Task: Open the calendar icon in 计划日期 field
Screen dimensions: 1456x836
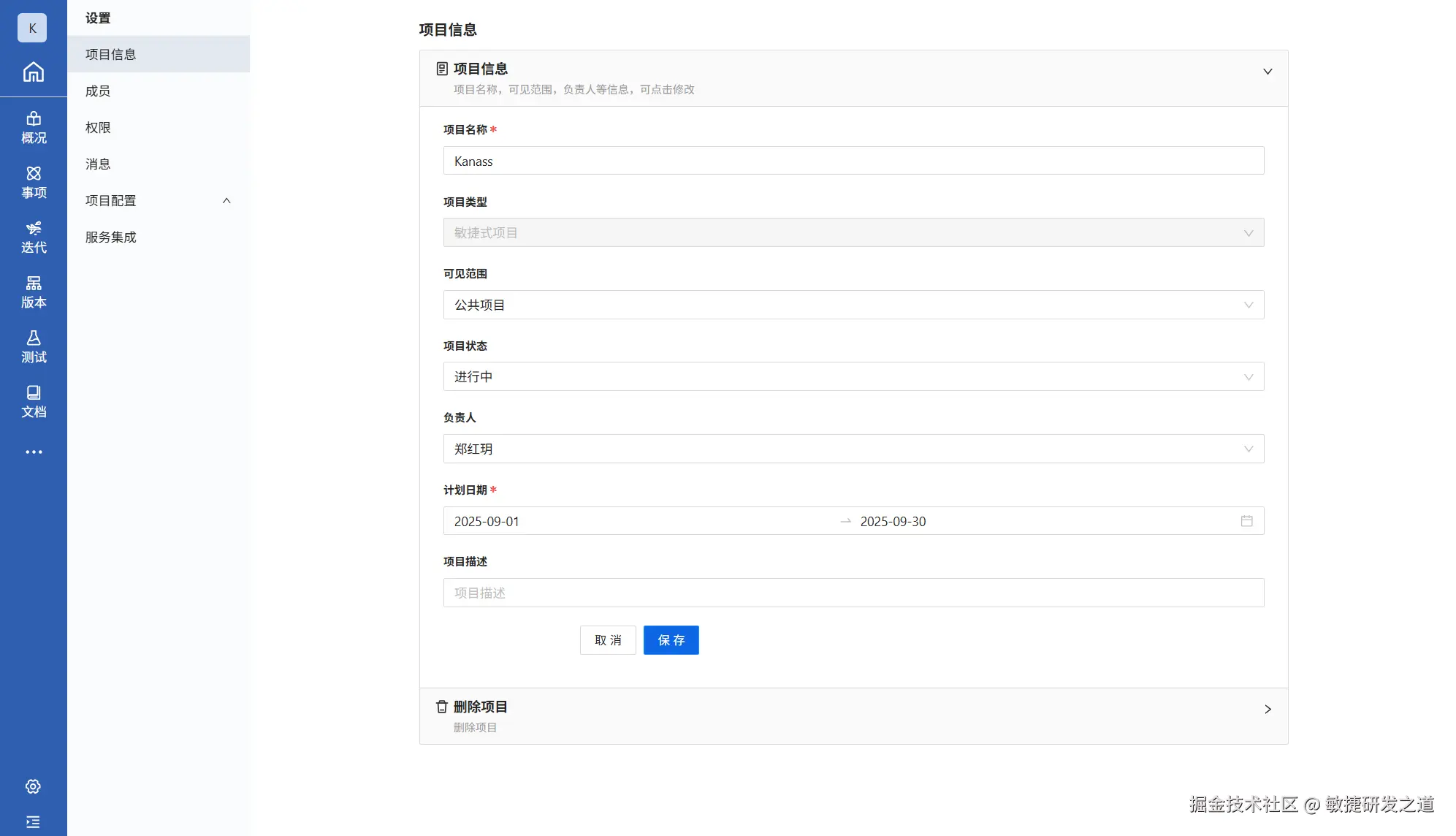Action: pos(1246,521)
